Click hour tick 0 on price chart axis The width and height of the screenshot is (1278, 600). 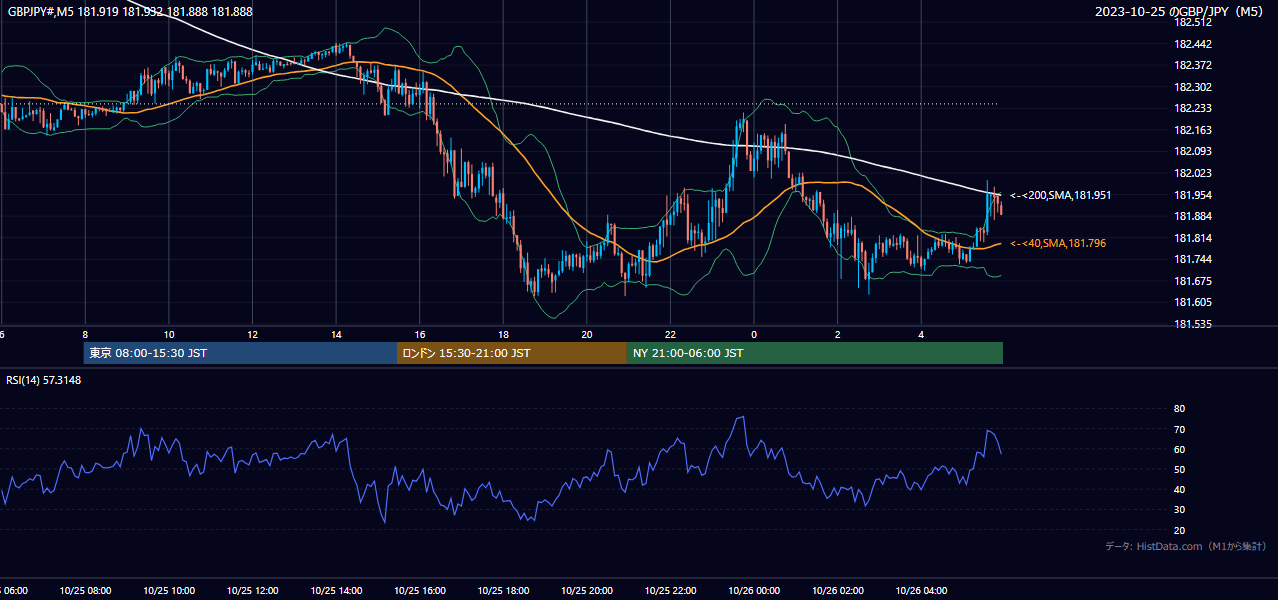point(754,334)
